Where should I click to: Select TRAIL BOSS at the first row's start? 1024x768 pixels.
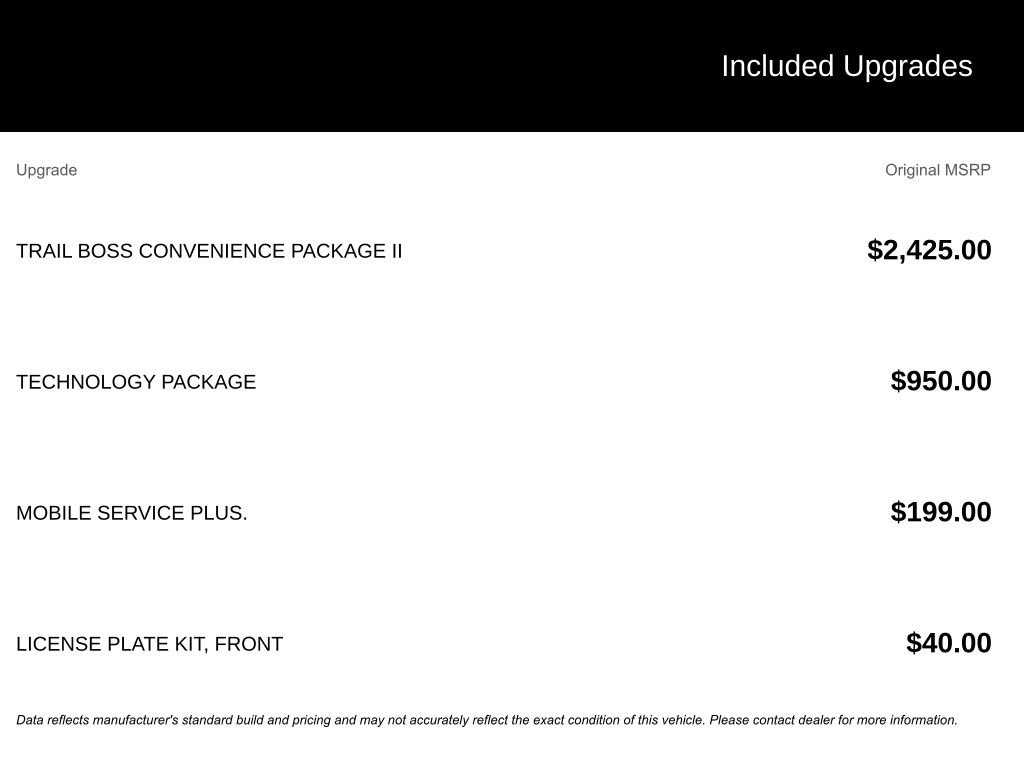click(x=75, y=251)
